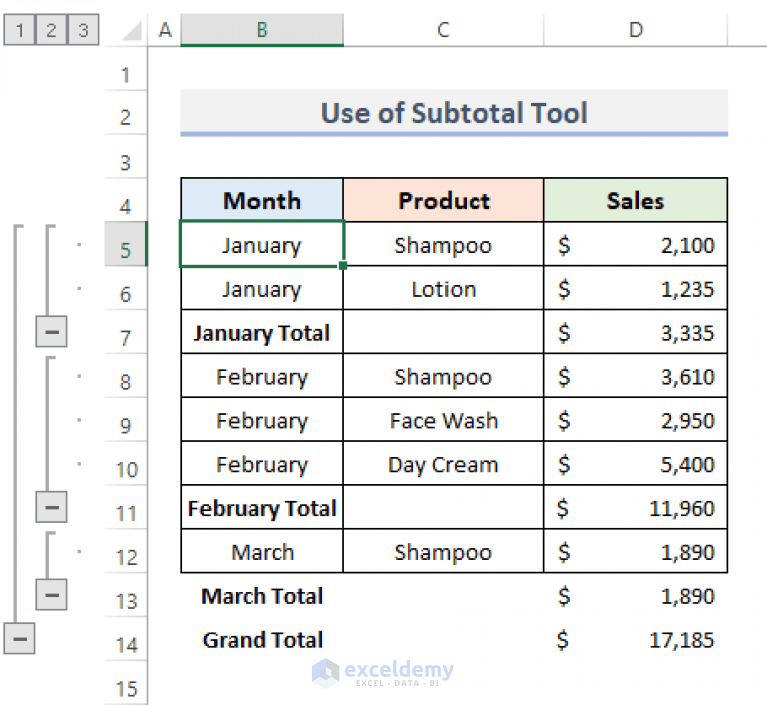This screenshot has width=767, height=705.
Task: Select the 'Sales' header cell
Action: click(x=635, y=200)
